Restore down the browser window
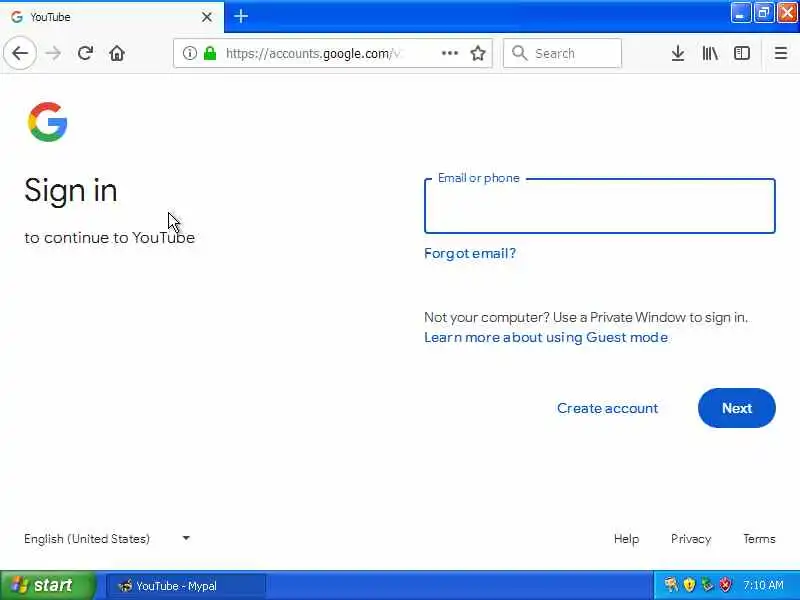The image size is (800, 600). point(764,13)
